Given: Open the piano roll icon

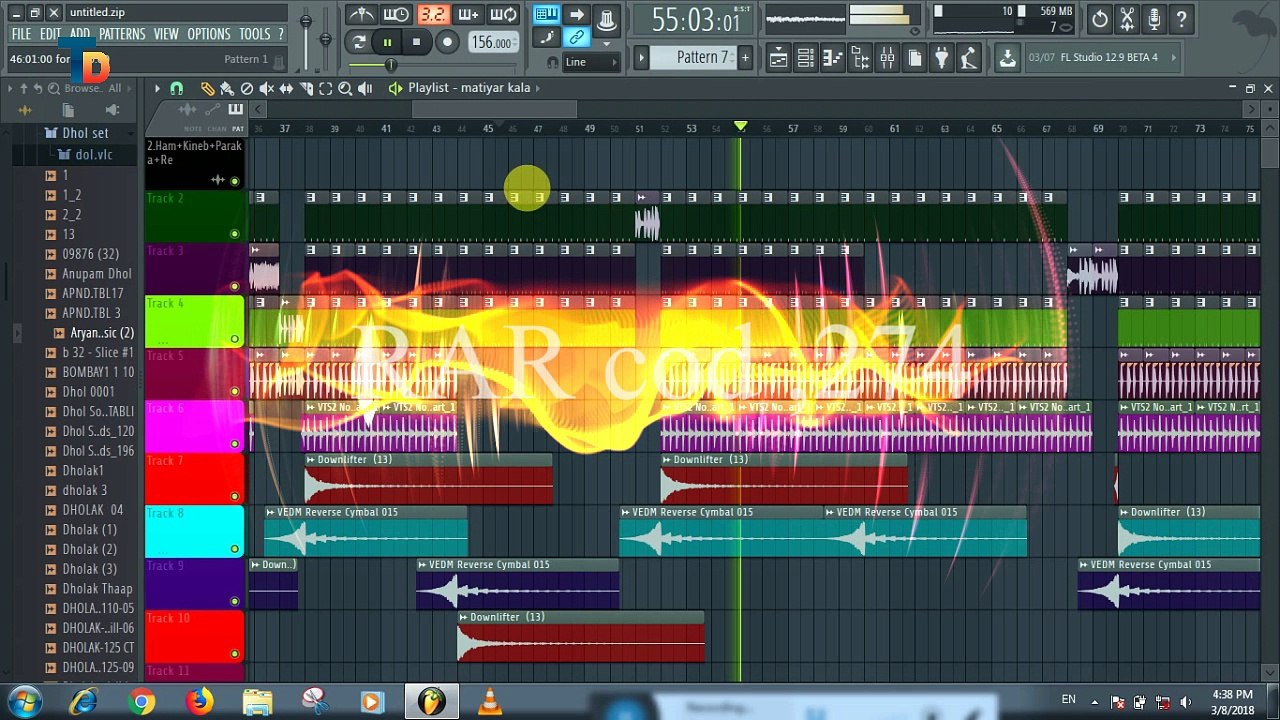Looking at the screenshot, I should pos(833,58).
